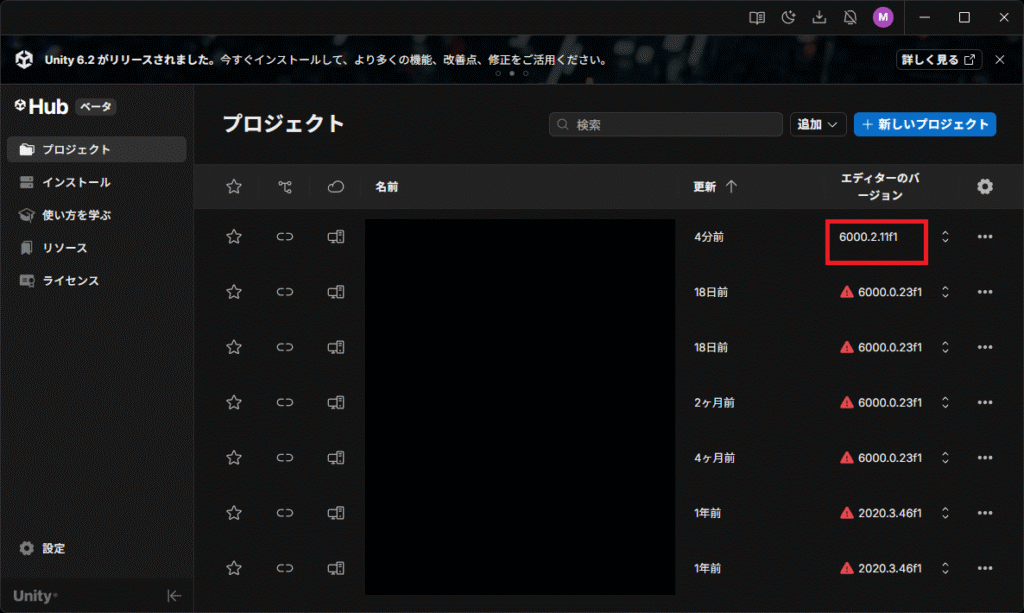
Task: Click the star filter in table header
Action: coord(234,187)
